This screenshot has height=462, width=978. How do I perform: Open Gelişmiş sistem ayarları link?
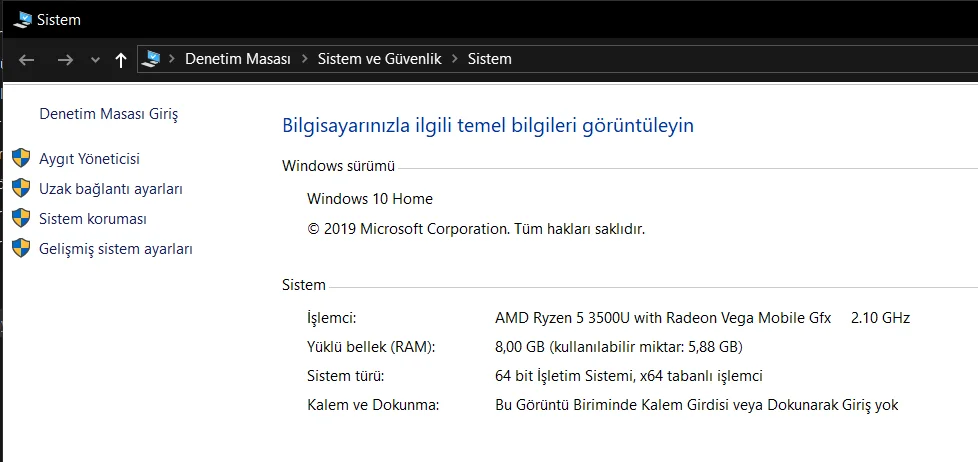click(x=115, y=249)
